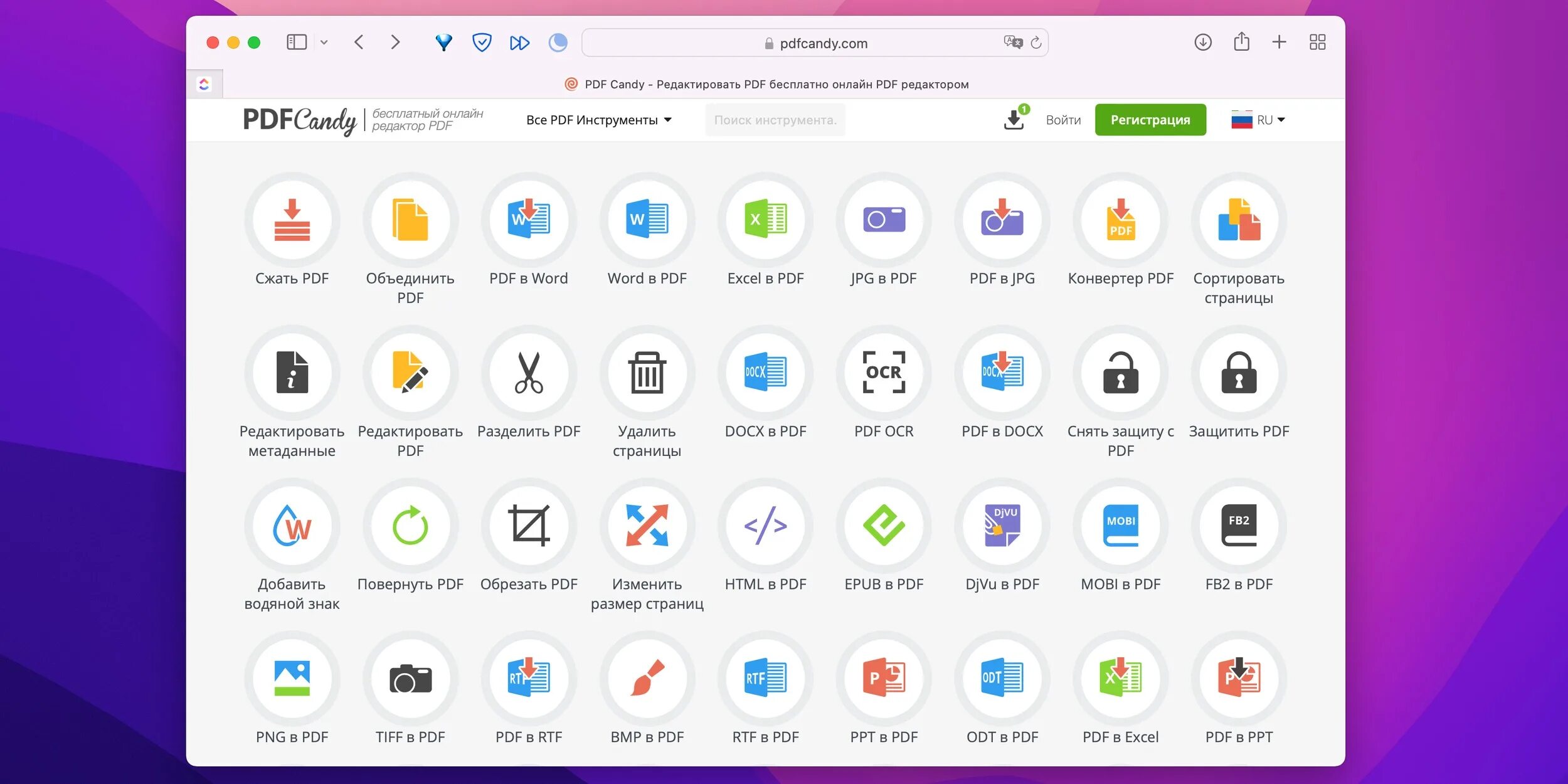This screenshot has width=1568, height=784.
Task: Click the Войти login link
Action: pyautogui.click(x=1063, y=120)
